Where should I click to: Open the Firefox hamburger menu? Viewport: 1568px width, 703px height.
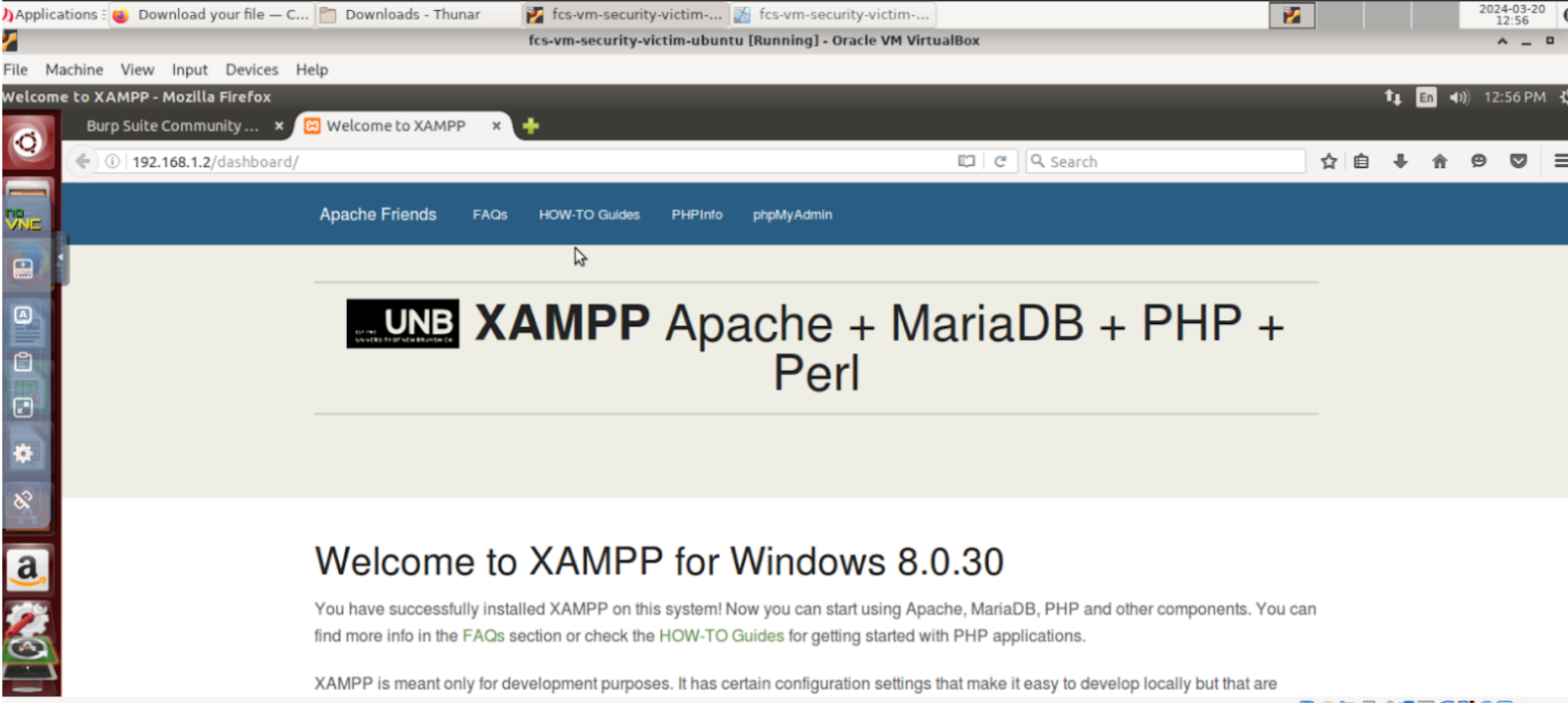[1559, 161]
